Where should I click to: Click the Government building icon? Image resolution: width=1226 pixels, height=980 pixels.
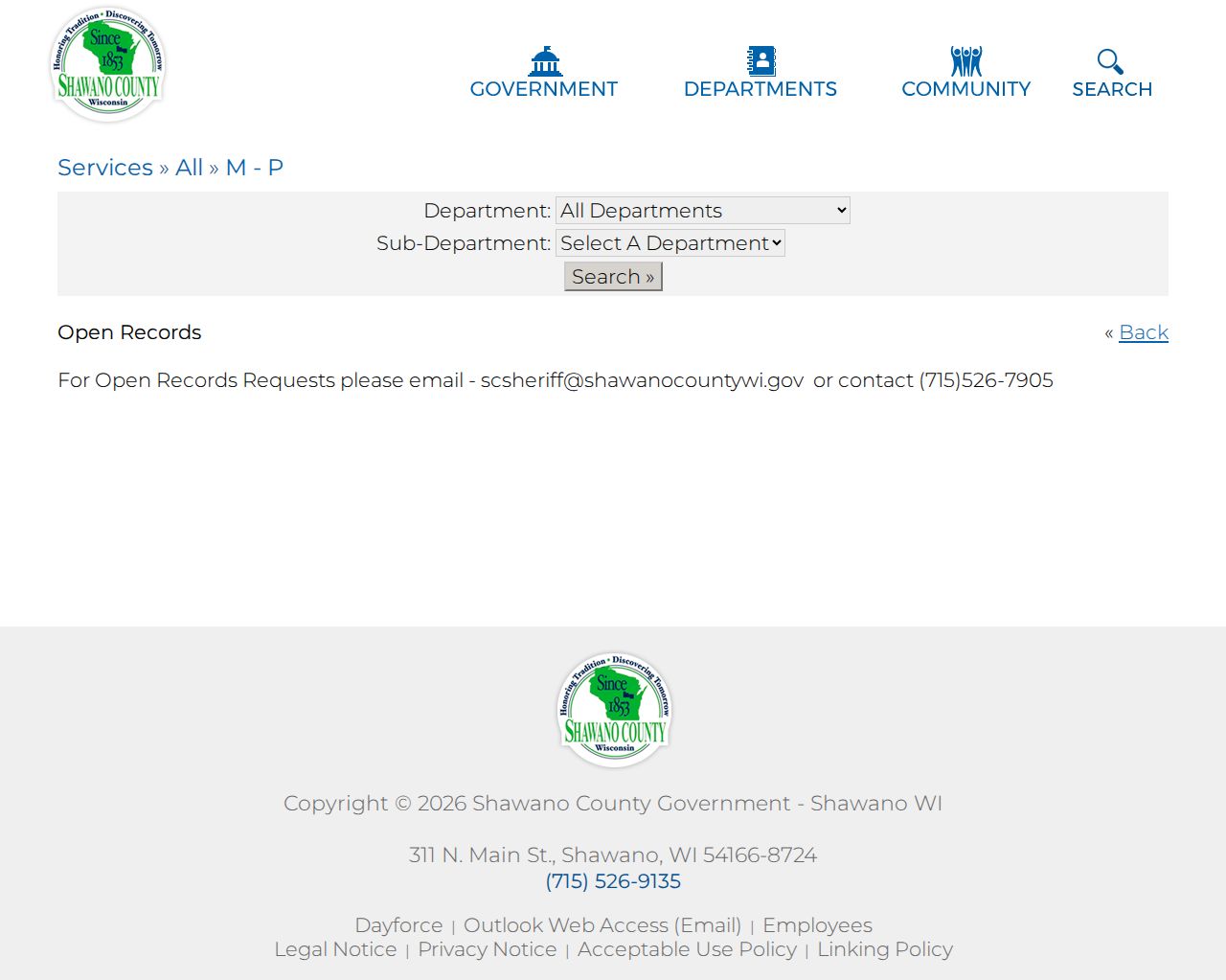(x=545, y=61)
